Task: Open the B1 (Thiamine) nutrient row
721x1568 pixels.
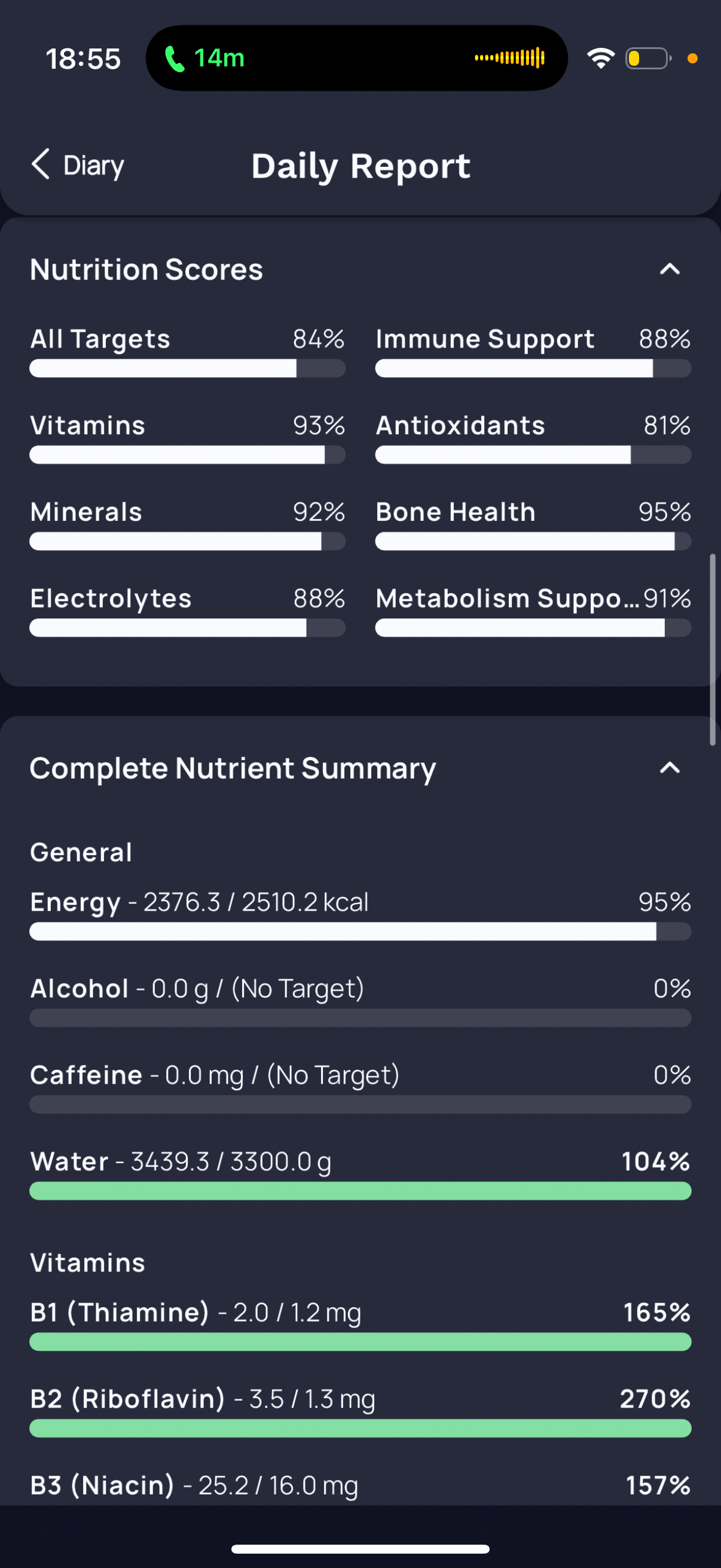Action: 360,1325
